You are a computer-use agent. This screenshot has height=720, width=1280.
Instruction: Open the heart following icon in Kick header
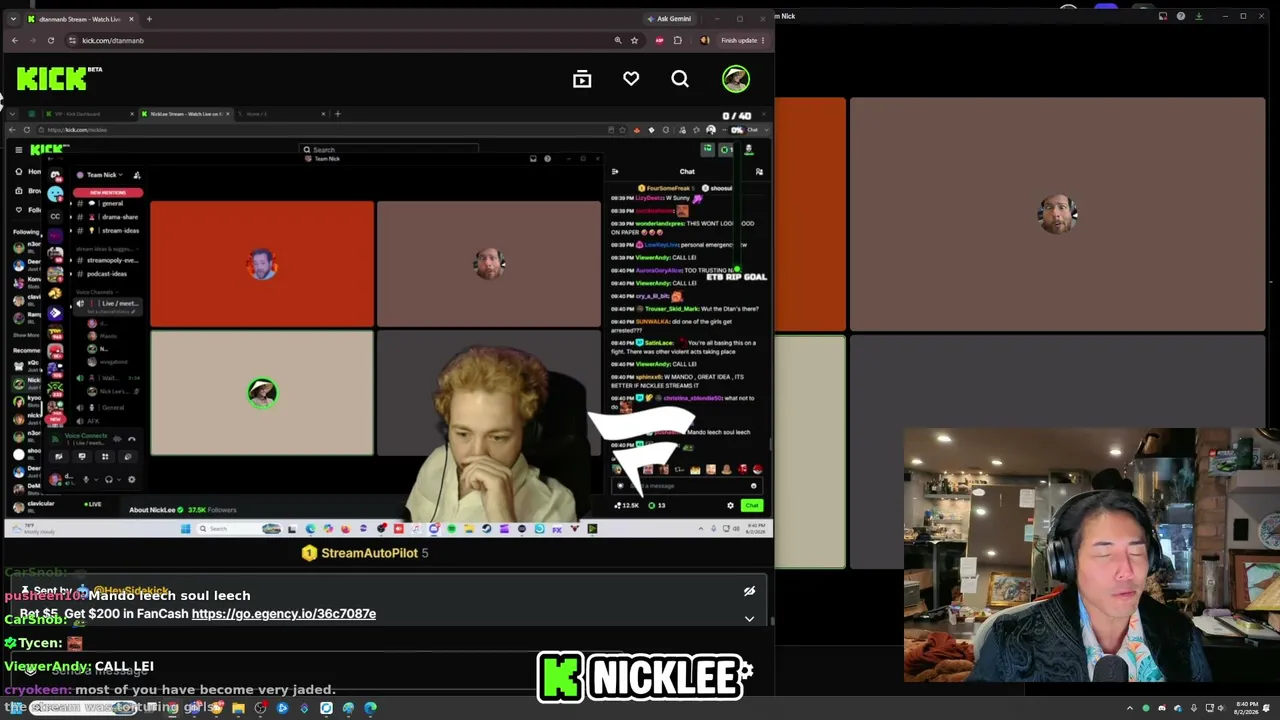tap(631, 79)
